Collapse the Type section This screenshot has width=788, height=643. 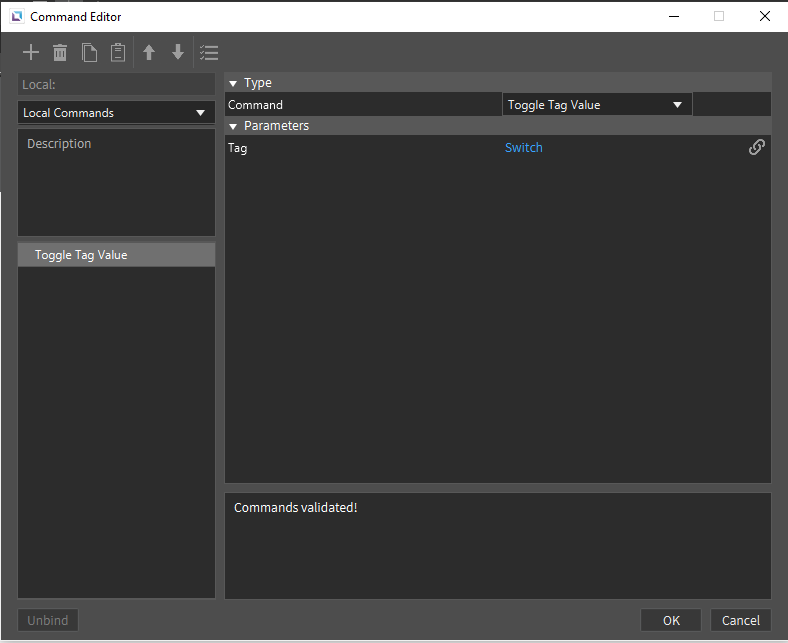click(x=233, y=83)
